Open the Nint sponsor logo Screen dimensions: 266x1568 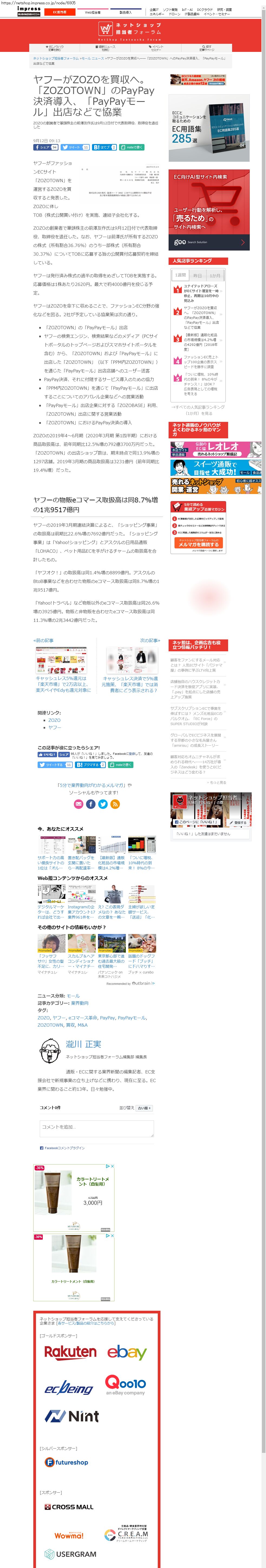tap(72, 1416)
